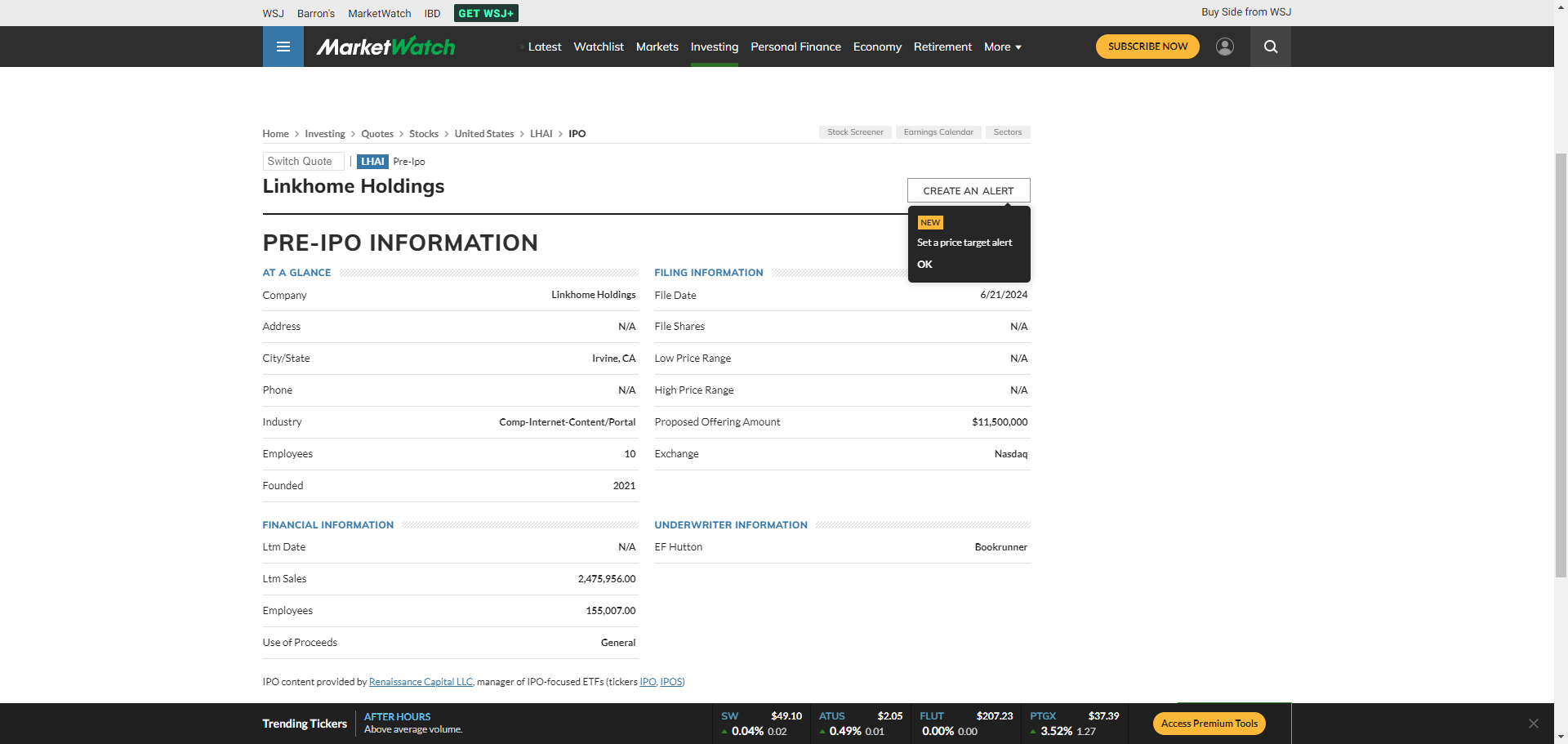Open the Economy section

[x=877, y=47]
